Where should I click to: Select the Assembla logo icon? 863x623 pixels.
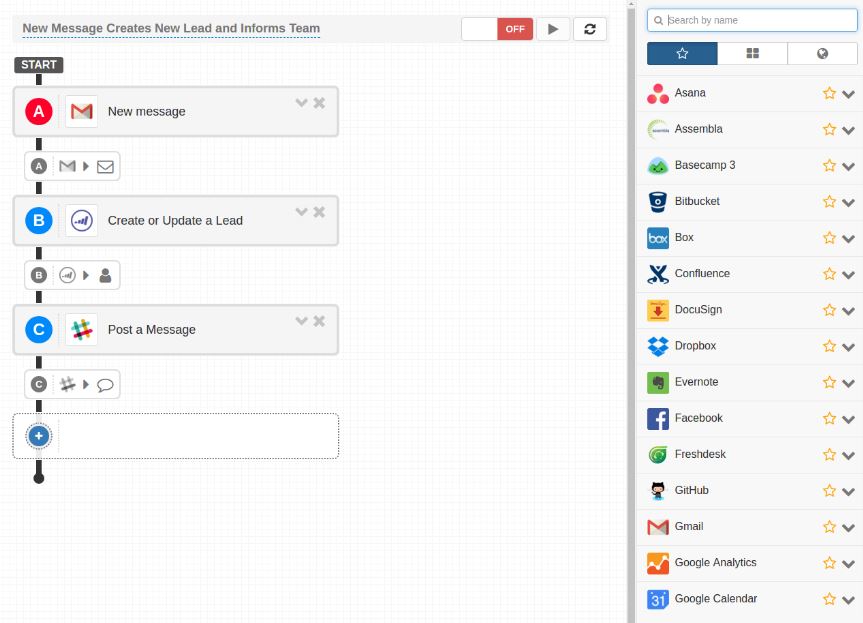click(658, 129)
